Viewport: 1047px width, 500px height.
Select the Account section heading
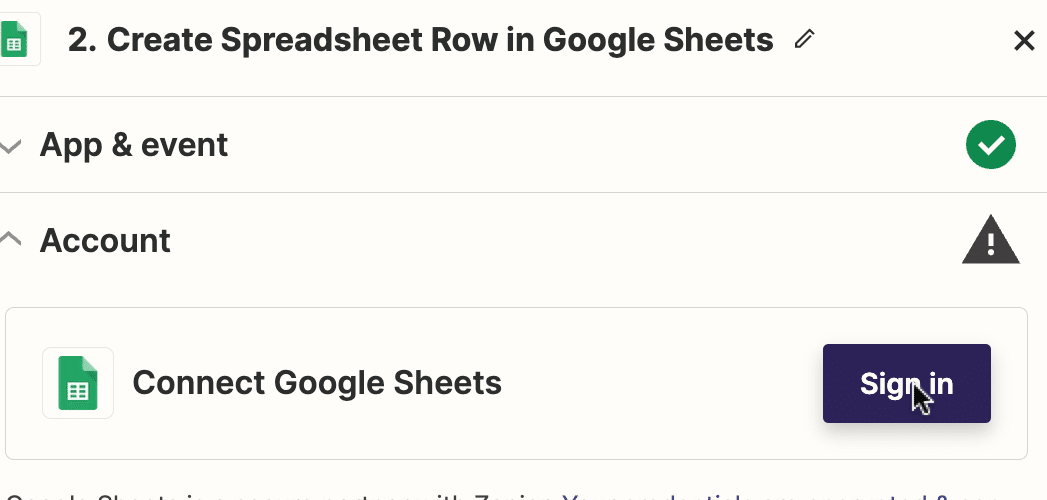[105, 240]
